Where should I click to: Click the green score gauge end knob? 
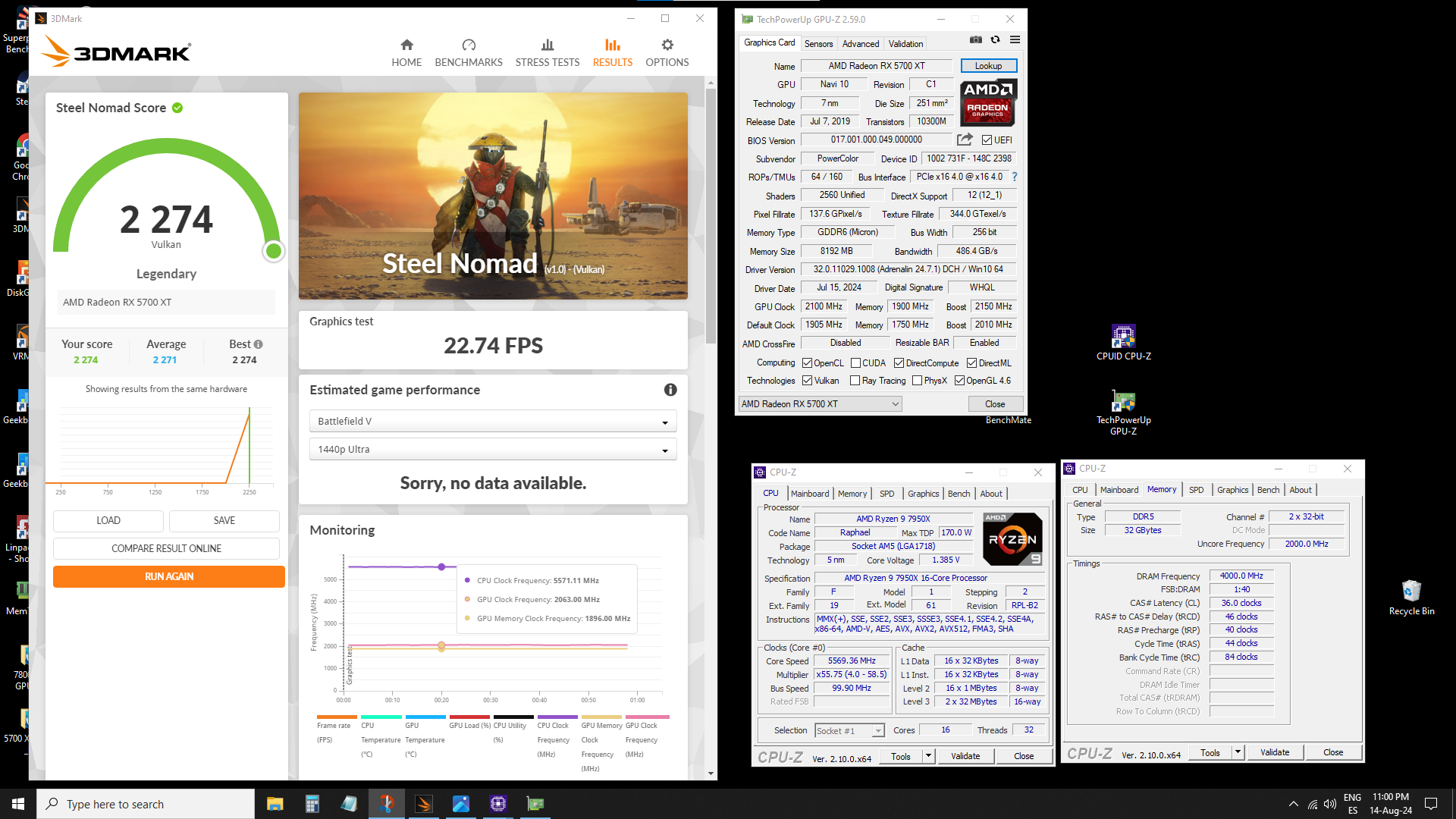point(274,251)
